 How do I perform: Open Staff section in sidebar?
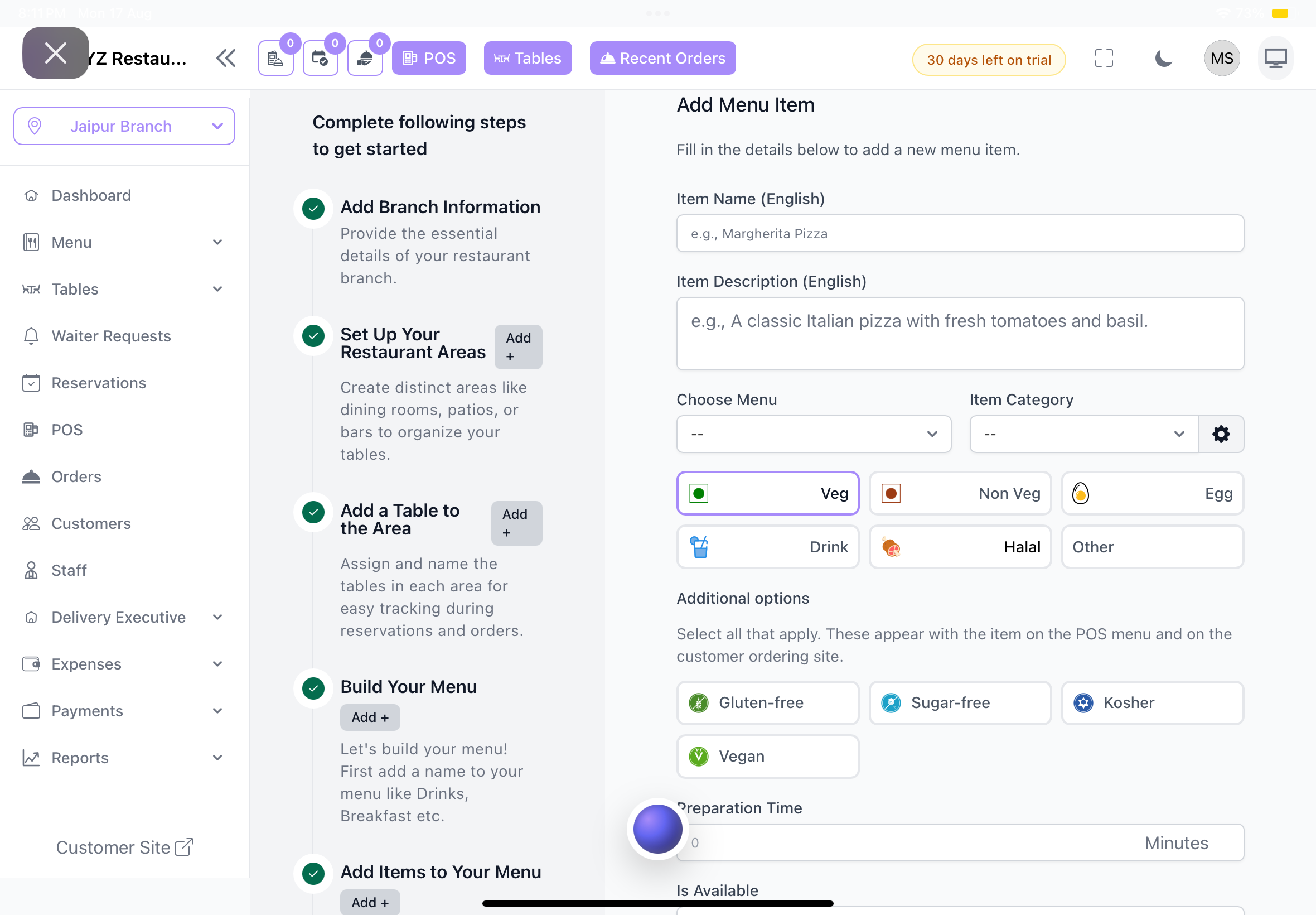coord(124,570)
